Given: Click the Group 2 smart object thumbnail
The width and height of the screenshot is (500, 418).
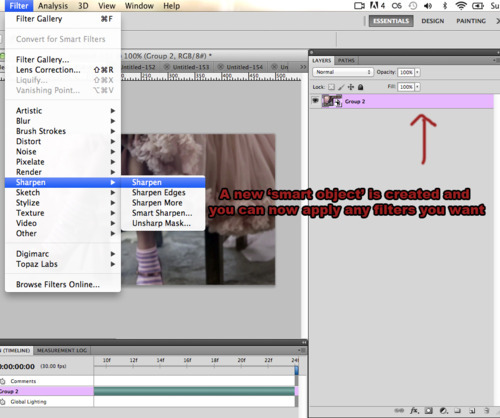Looking at the screenshot, I should (x=332, y=101).
